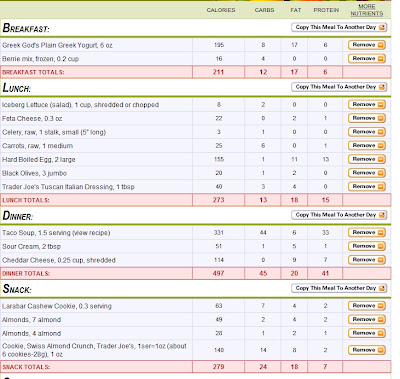Remove Larabar Cashew Cookie entry

point(367,306)
